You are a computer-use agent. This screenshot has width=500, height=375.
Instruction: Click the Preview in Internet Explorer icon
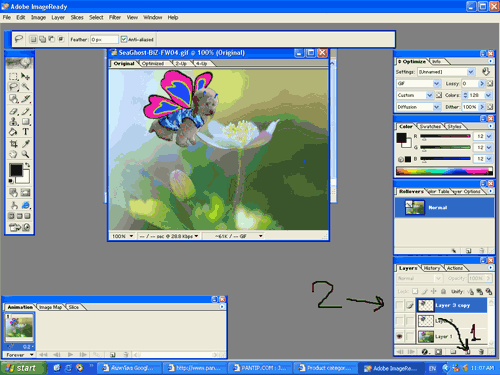tap(26, 205)
